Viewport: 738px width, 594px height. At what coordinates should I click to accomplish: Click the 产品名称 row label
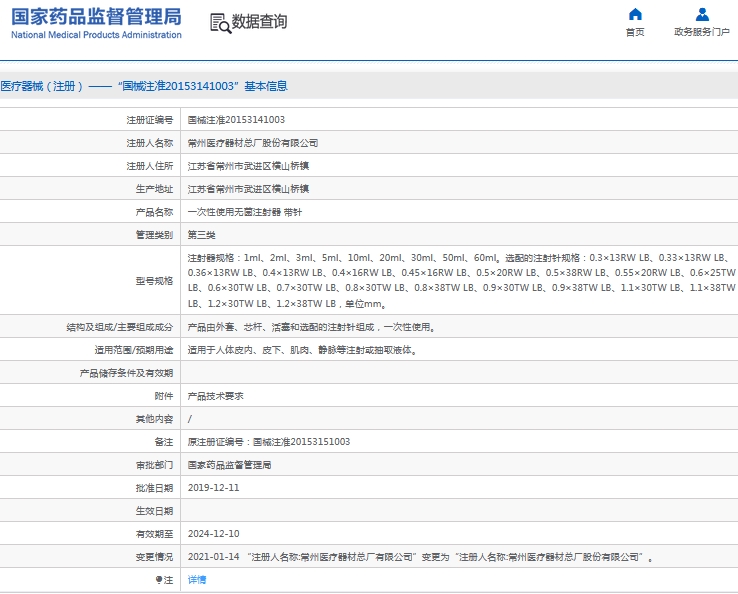tap(154, 212)
